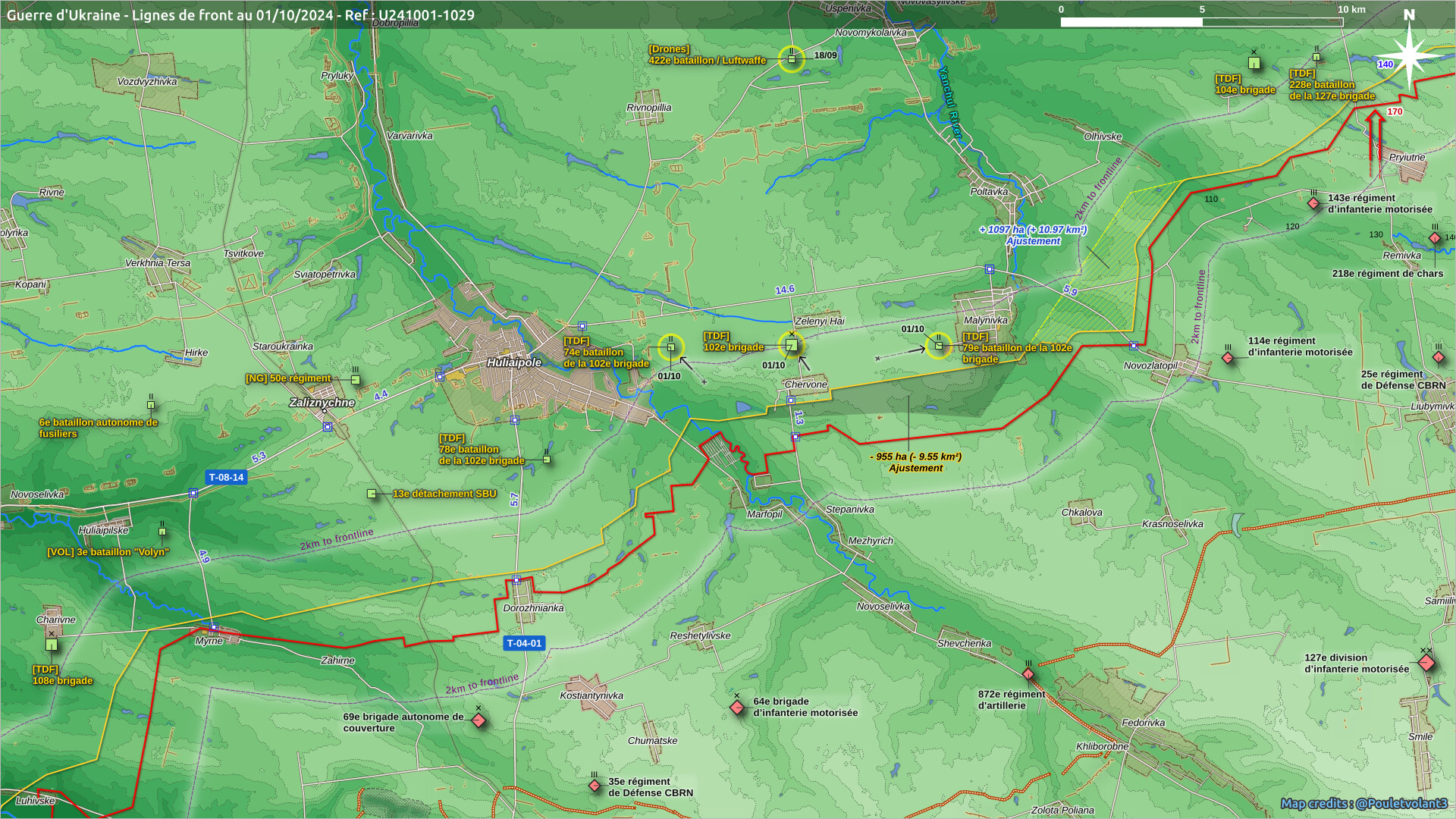Click the 79e bataillon marker circled in yellow

938,346
